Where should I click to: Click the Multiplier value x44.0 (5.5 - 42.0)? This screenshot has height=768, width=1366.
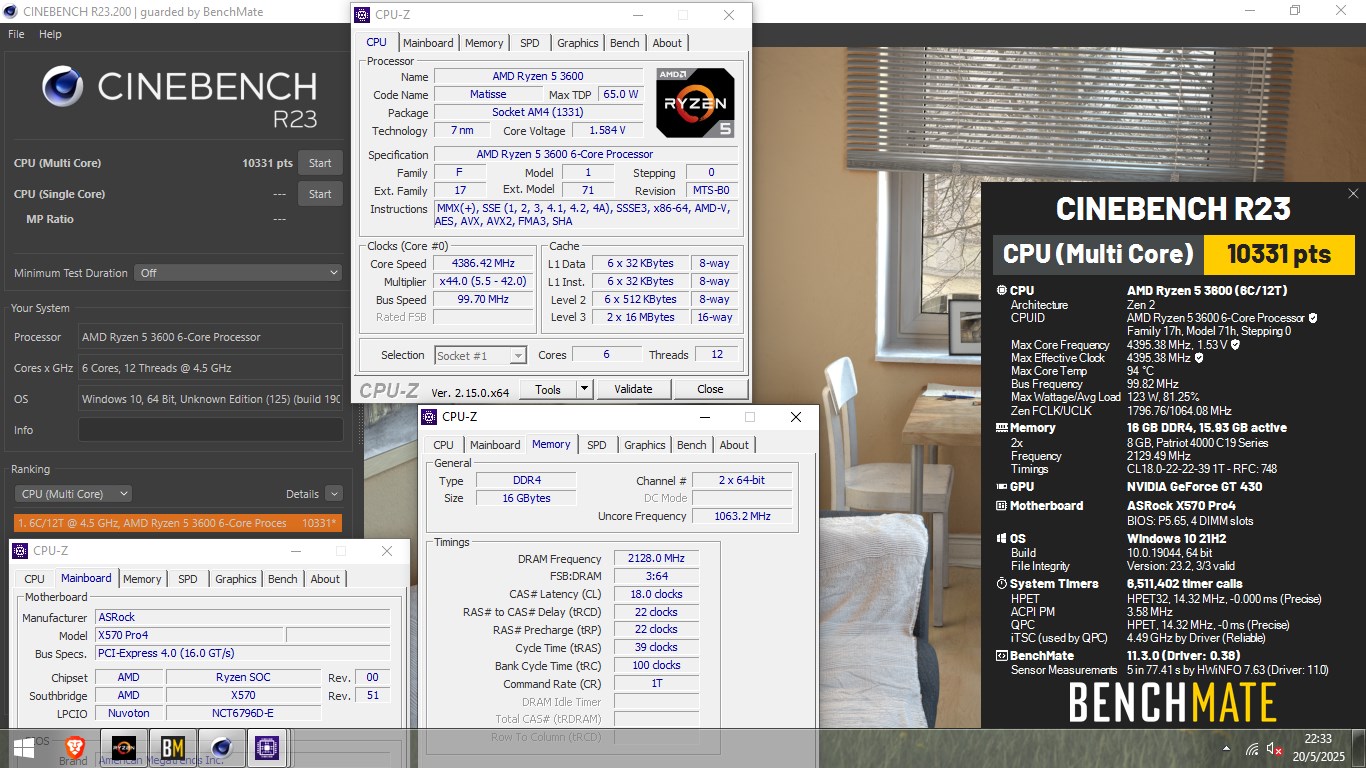pyautogui.click(x=484, y=282)
